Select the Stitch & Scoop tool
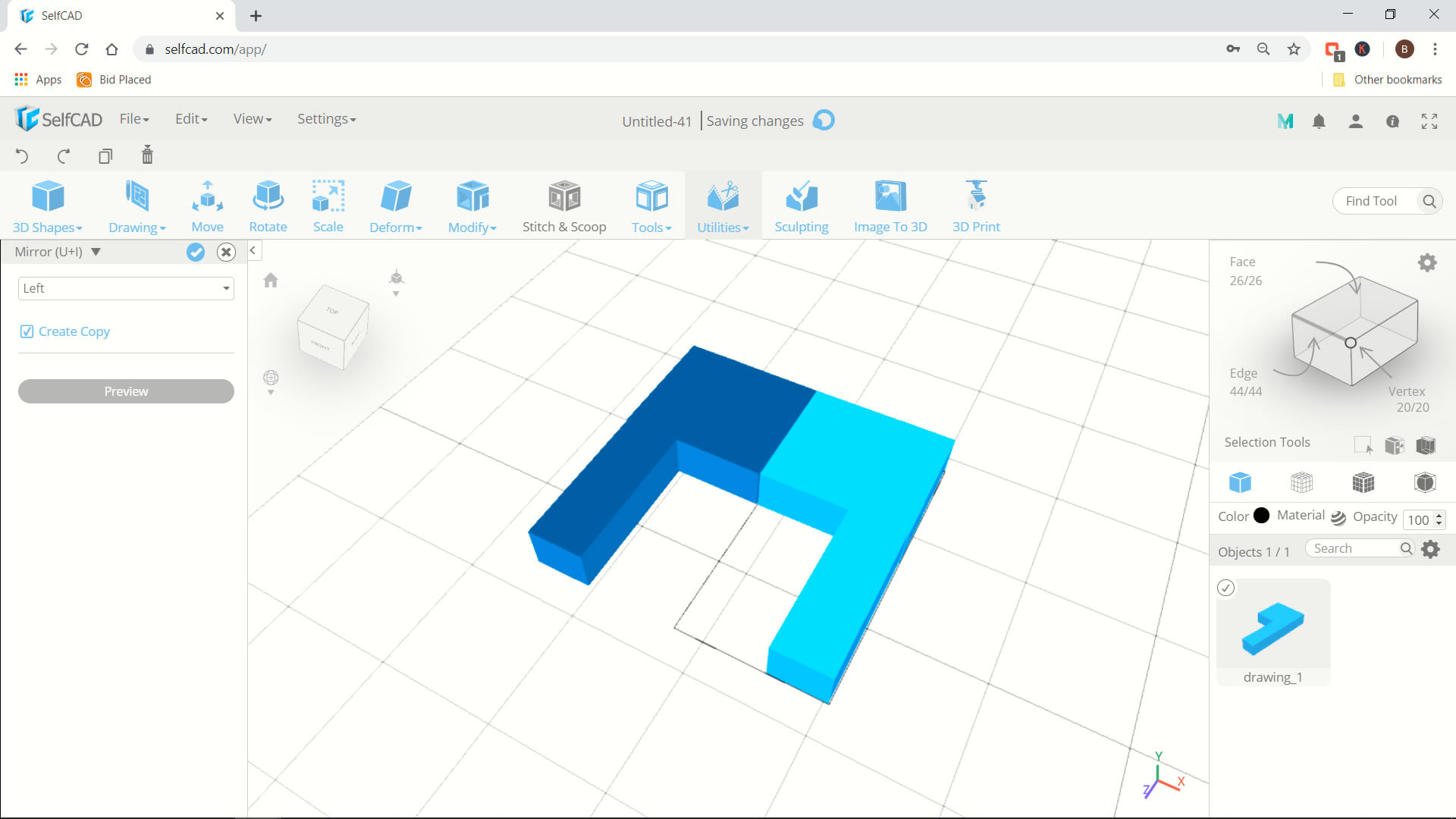The image size is (1456, 819). pos(564,206)
